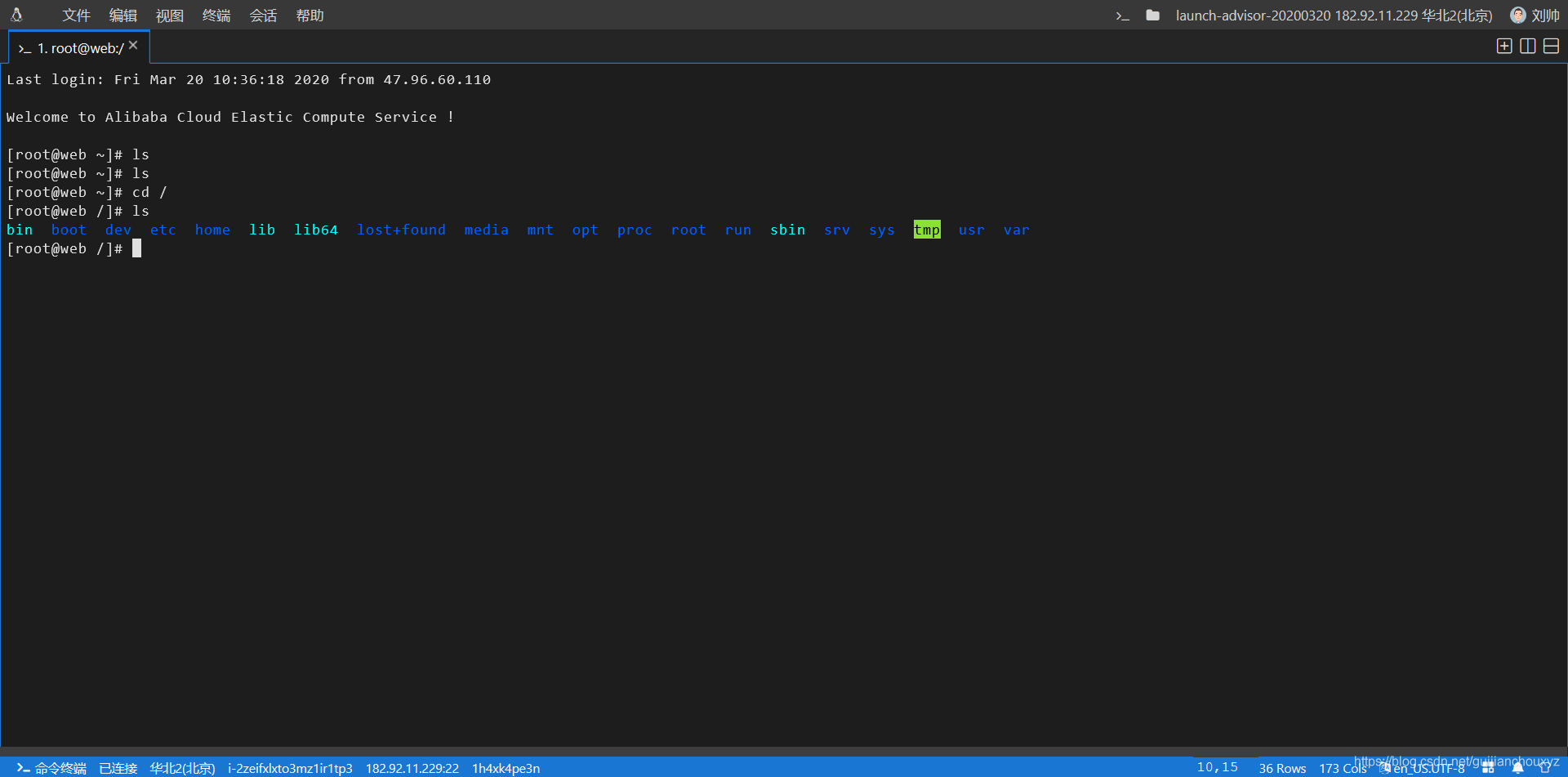Open the 会话 menu

coord(263,16)
